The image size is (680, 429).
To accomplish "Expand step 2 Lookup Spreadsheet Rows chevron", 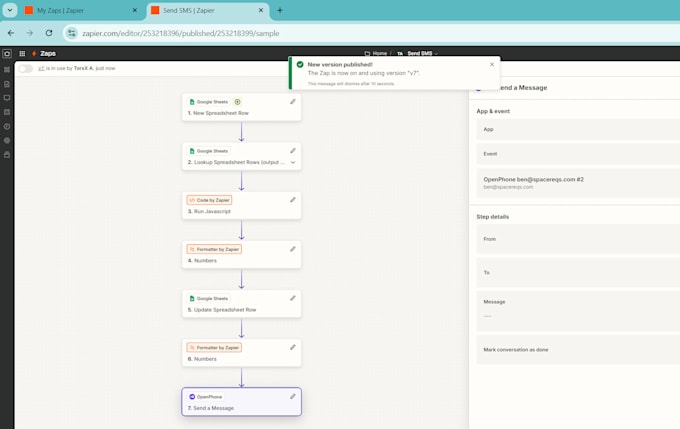I will coord(293,162).
